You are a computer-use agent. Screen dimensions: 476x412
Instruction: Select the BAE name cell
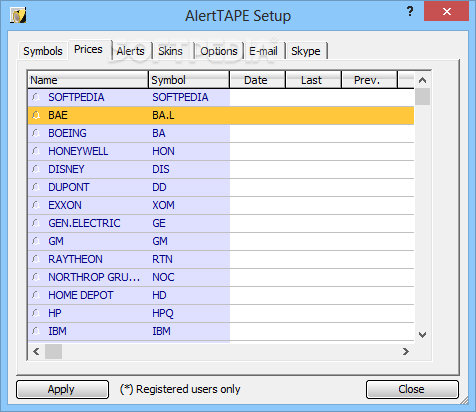tap(88, 115)
